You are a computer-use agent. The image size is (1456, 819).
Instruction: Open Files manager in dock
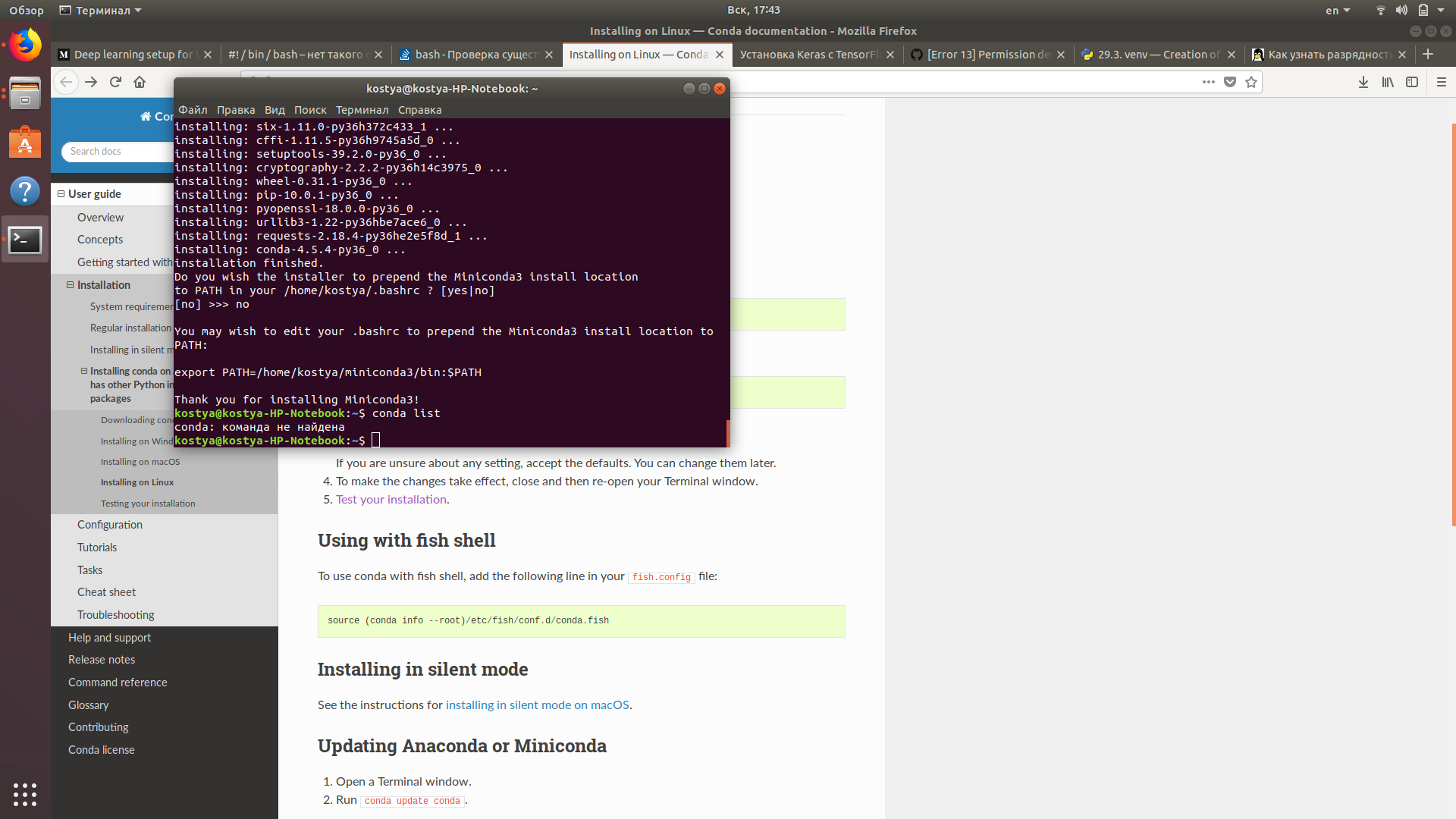[25, 93]
